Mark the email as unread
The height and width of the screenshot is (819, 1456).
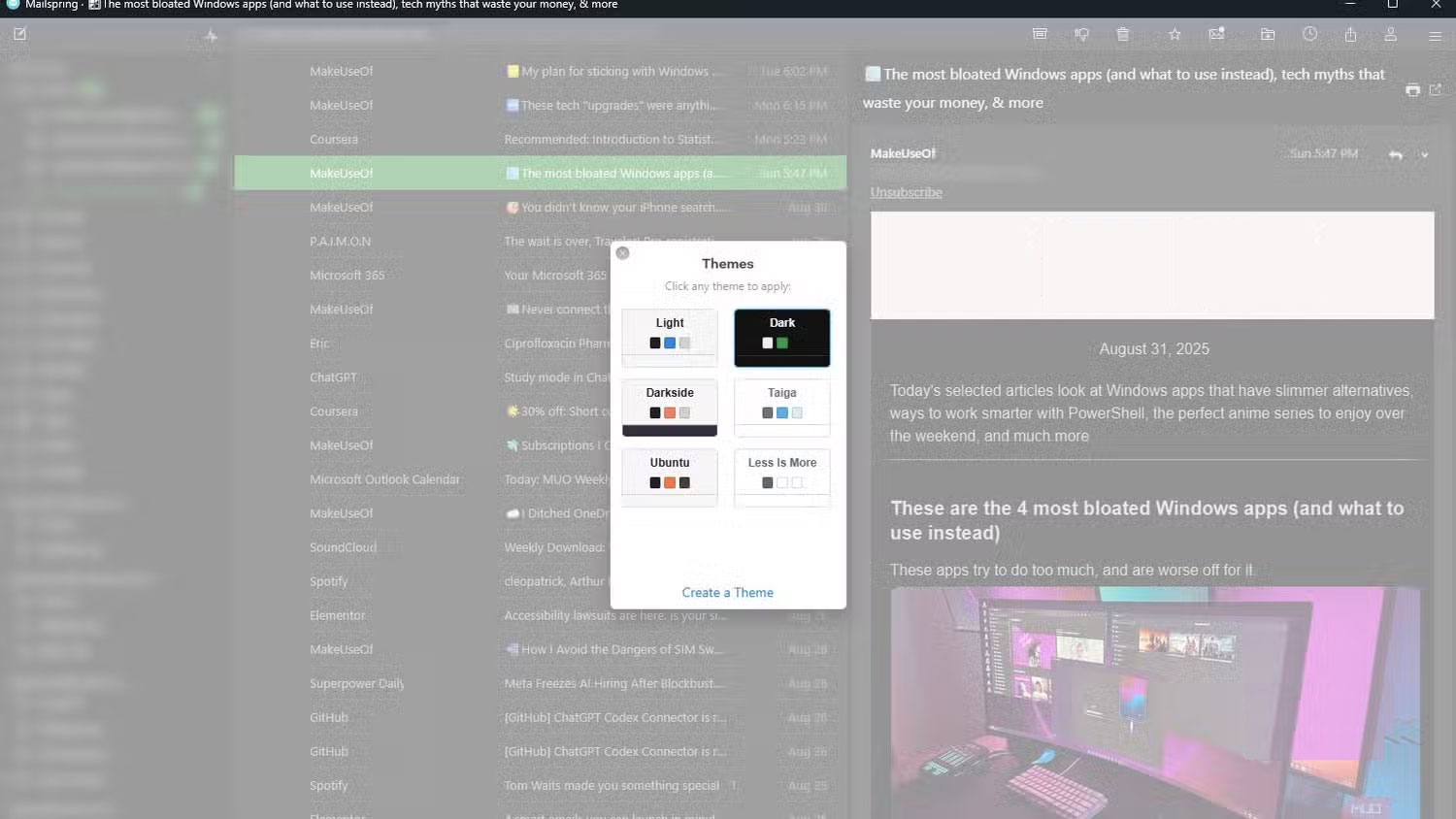[x=1216, y=34]
